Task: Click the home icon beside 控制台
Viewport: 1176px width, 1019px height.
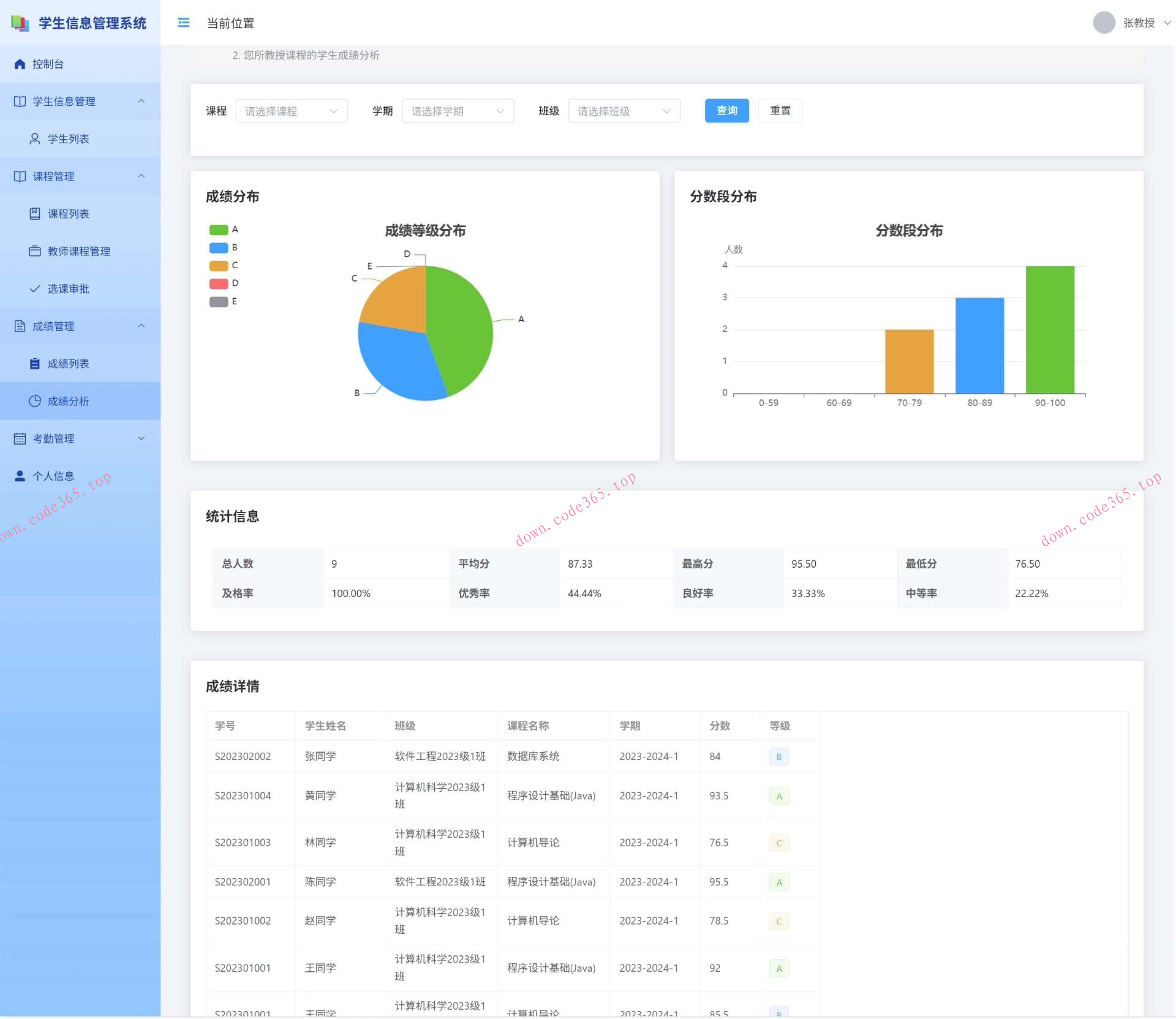Action: tap(20, 64)
